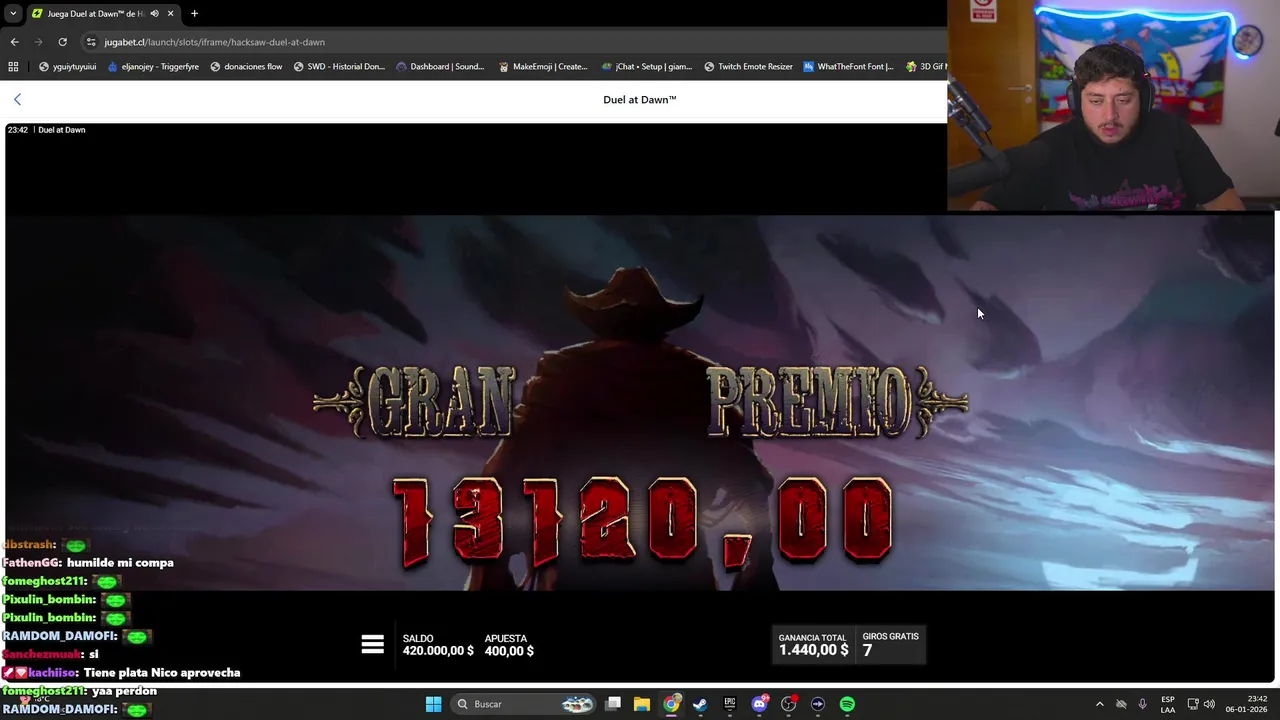This screenshot has width=1280, height=720.
Task: Reload the current page
Action: tap(62, 42)
